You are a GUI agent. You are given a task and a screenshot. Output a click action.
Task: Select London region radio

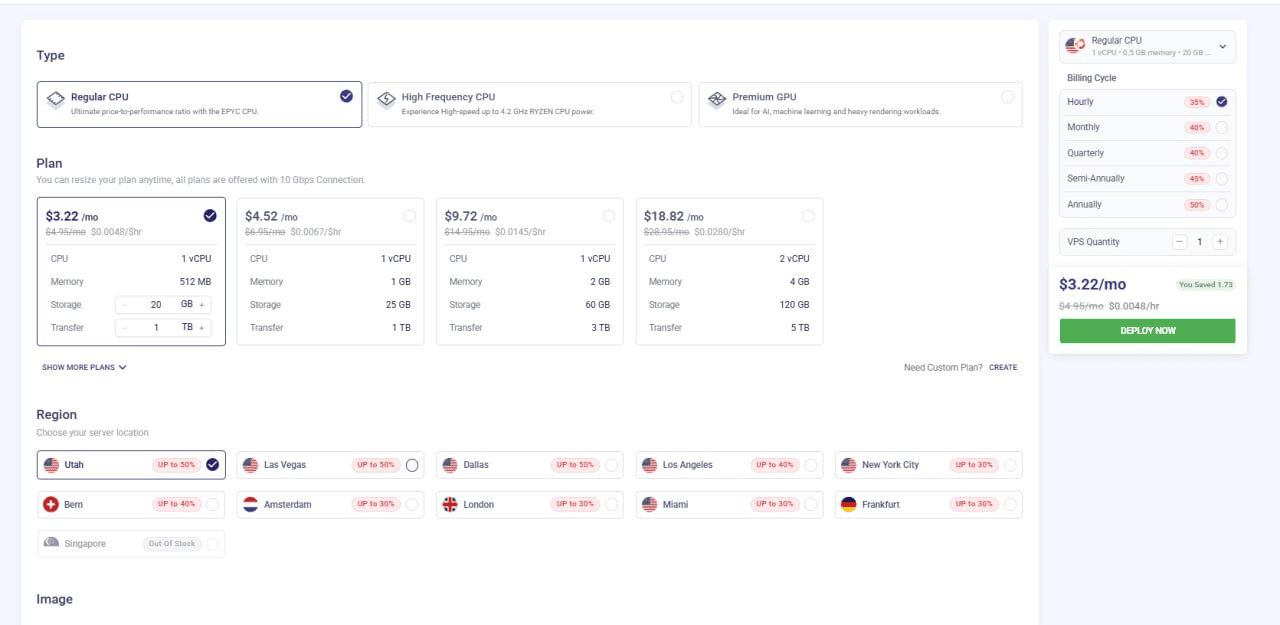coord(611,504)
